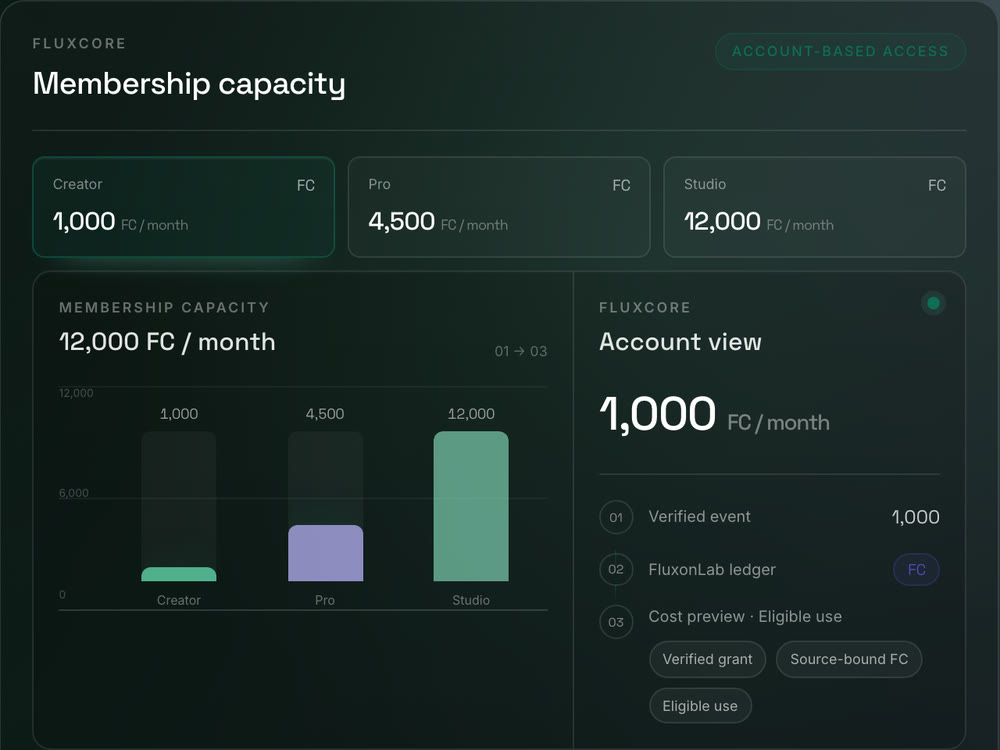Image resolution: width=1000 pixels, height=750 pixels.
Task: Click the FC label on Pro card
Action: (x=621, y=186)
